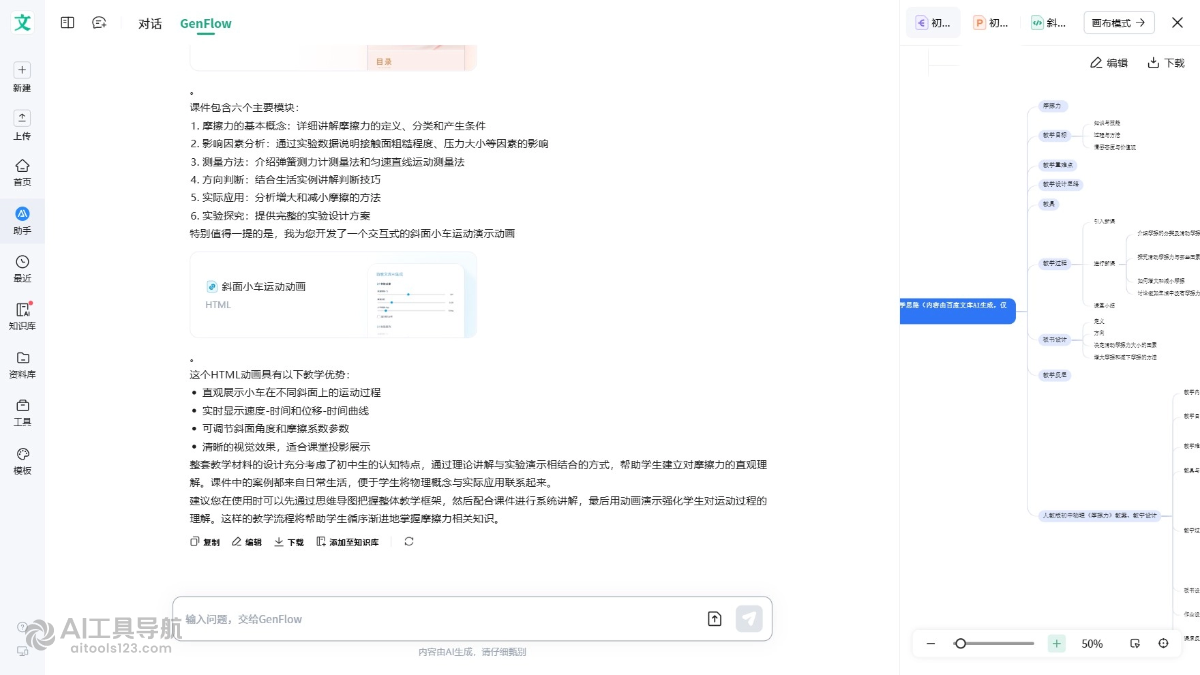Image resolution: width=1200 pixels, height=675 pixels.
Task: Click the send paper-plane button
Action: (x=749, y=619)
